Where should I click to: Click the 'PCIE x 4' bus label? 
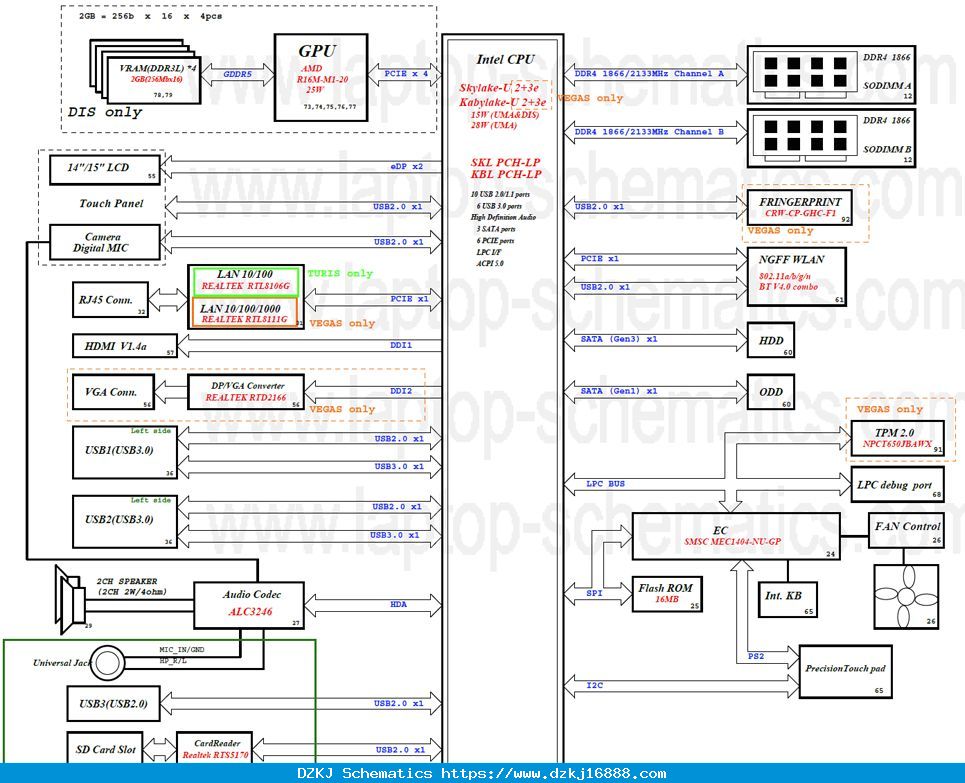pyautogui.click(x=406, y=73)
